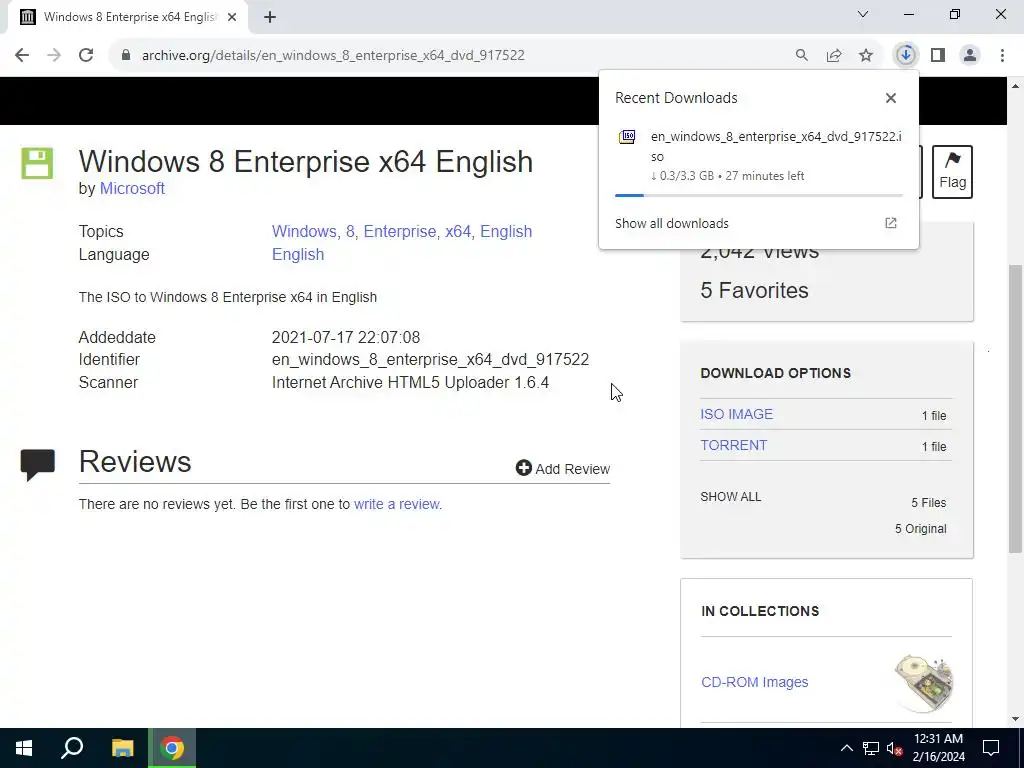The height and width of the screenshot is (768, 1024).
Task: Click the page title 'Windows 8 Enterprise x64 English'
Action: tap(306, 162)
